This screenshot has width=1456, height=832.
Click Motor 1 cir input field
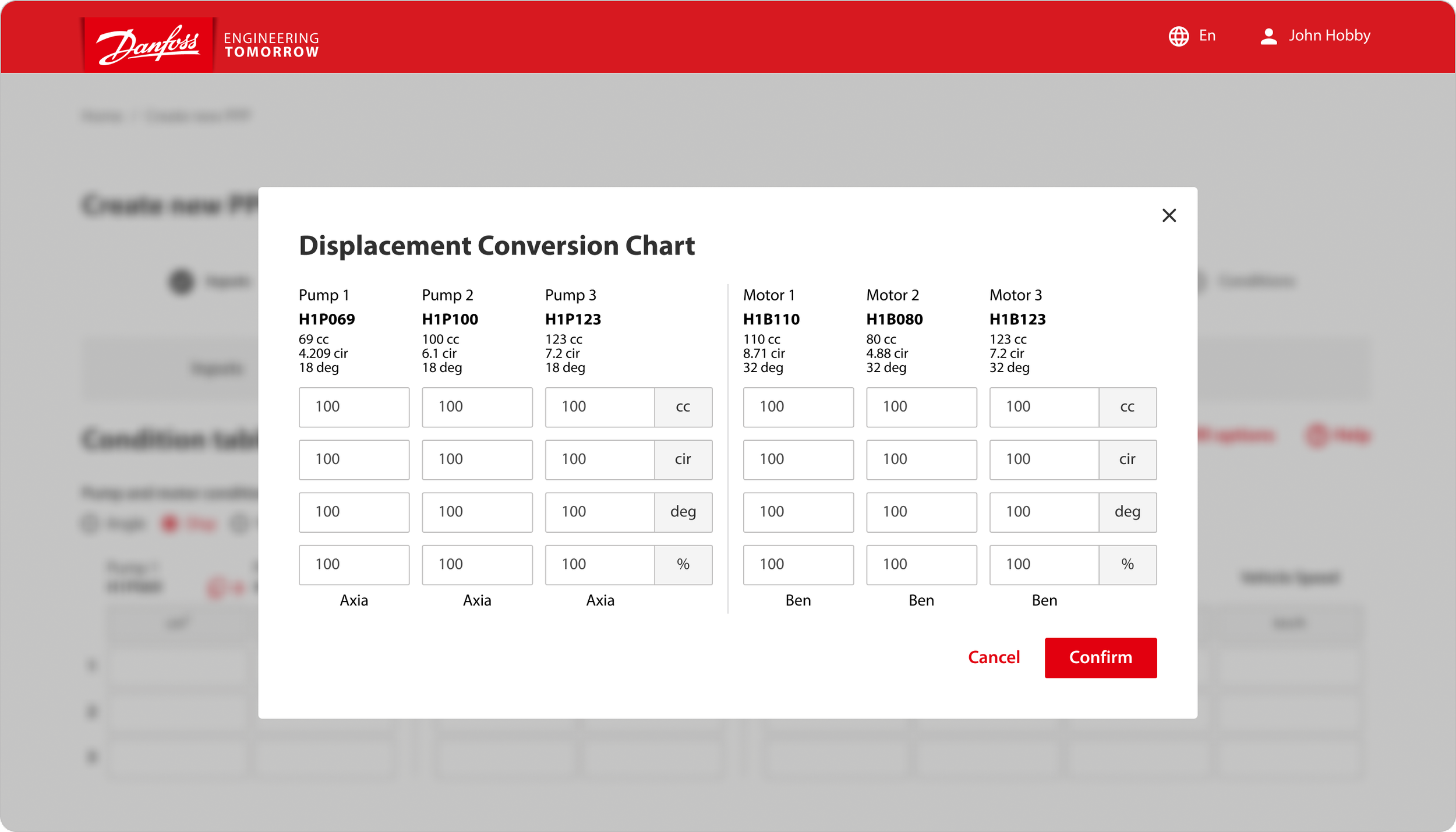(798, 459)
